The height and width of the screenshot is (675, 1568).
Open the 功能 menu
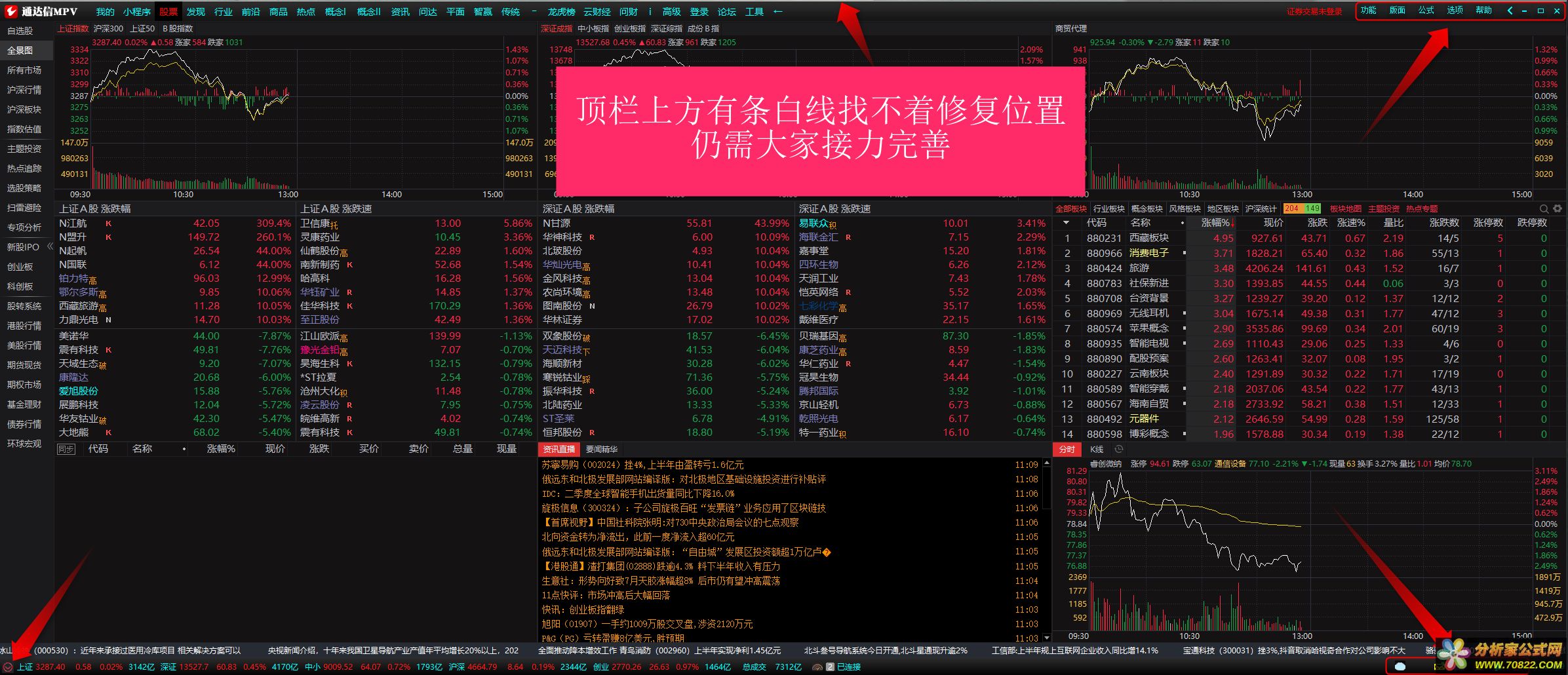coord(1368,10)
